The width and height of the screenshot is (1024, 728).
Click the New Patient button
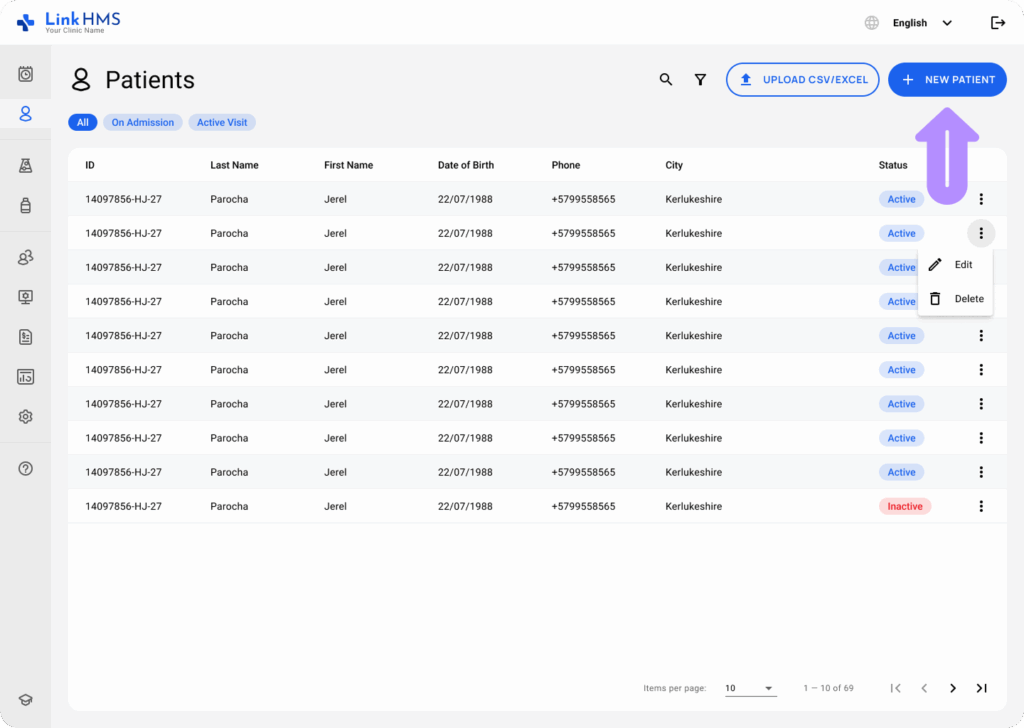947,80
